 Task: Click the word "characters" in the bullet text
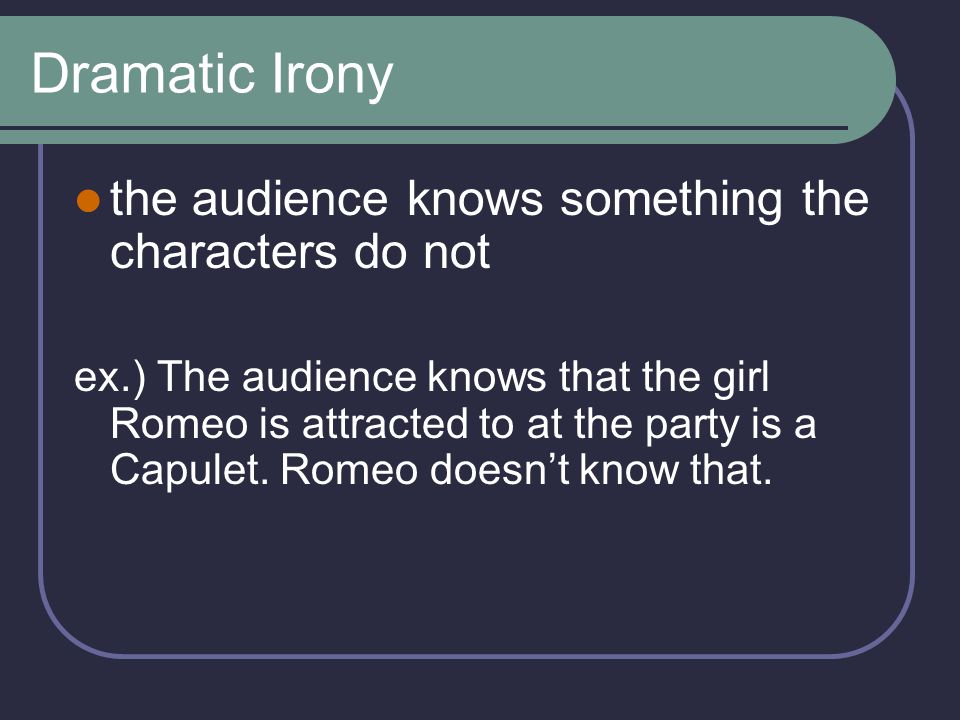(x=223, y=252)
